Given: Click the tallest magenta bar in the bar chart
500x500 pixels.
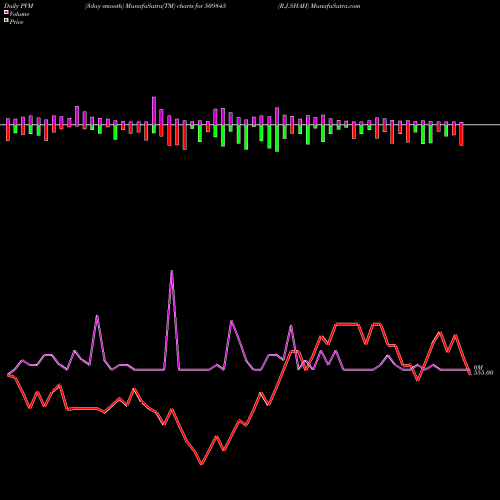Looking at the screenshot, I should [x=154, y=111].
